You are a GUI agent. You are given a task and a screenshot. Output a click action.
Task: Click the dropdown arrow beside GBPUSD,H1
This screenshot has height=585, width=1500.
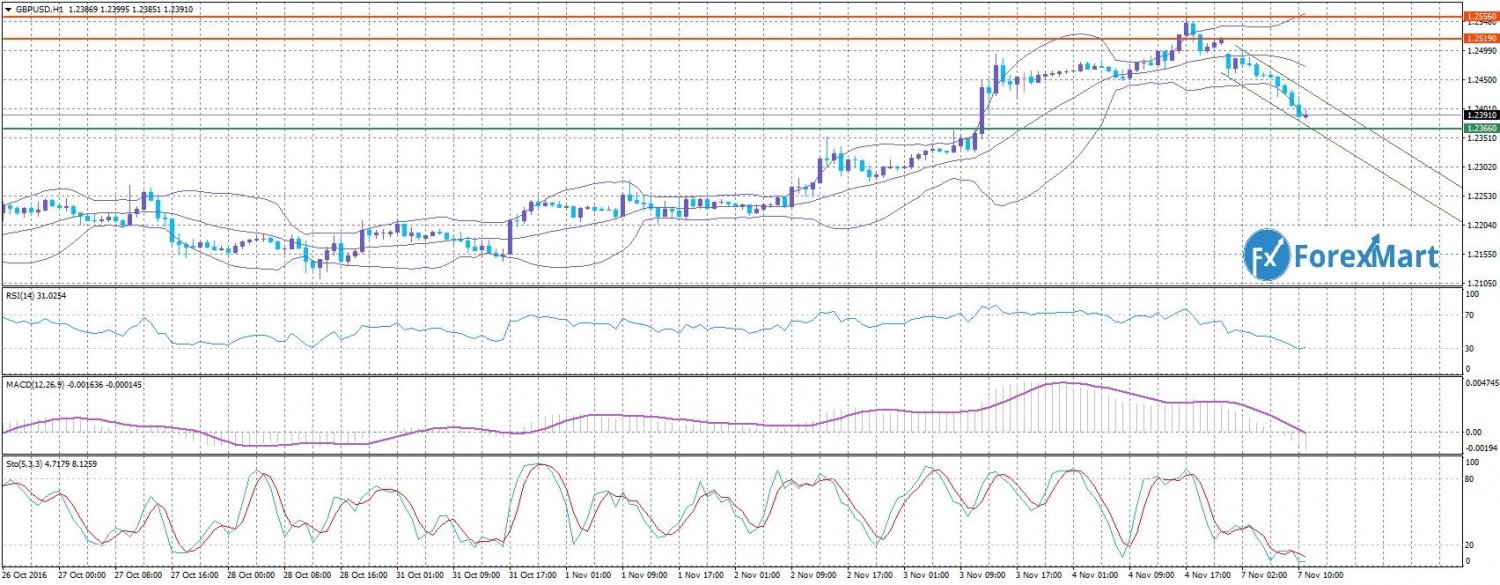[8, 8]
